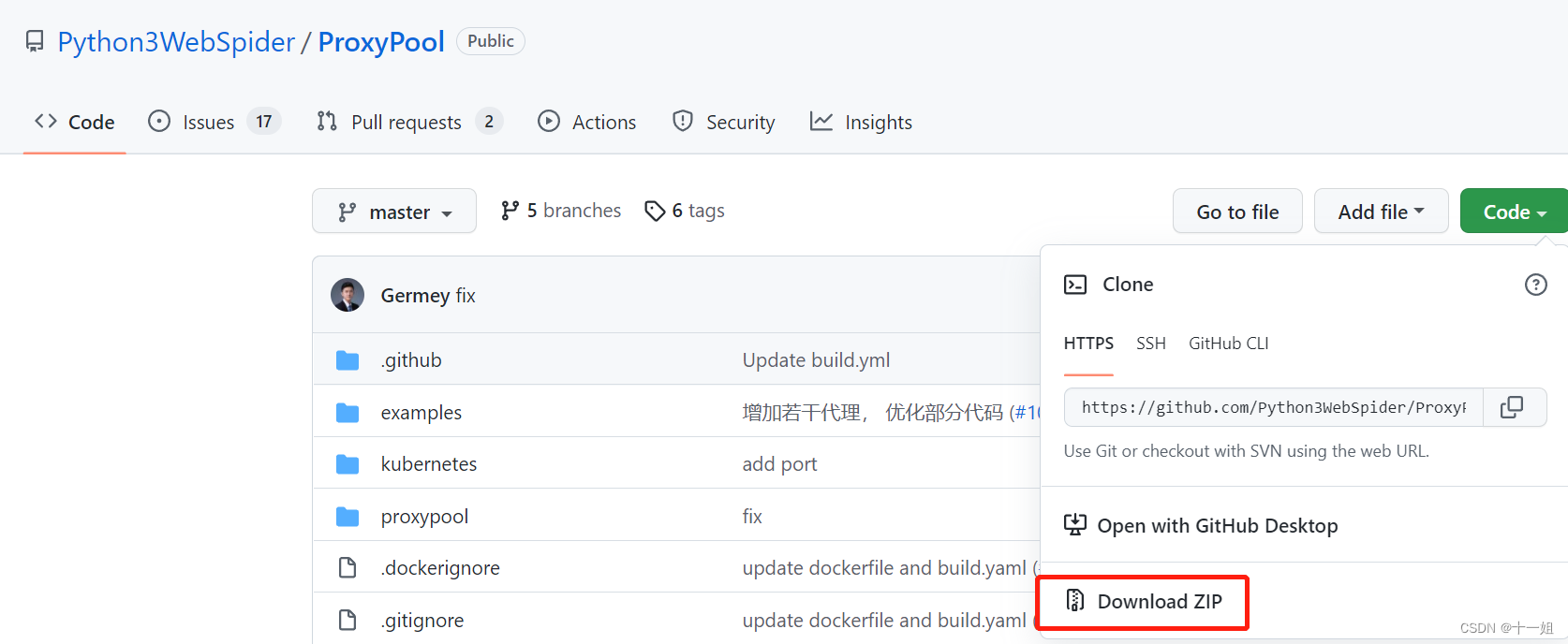Click the Public visibility badge
1568x644 pixels.
(x=491, y=41)
